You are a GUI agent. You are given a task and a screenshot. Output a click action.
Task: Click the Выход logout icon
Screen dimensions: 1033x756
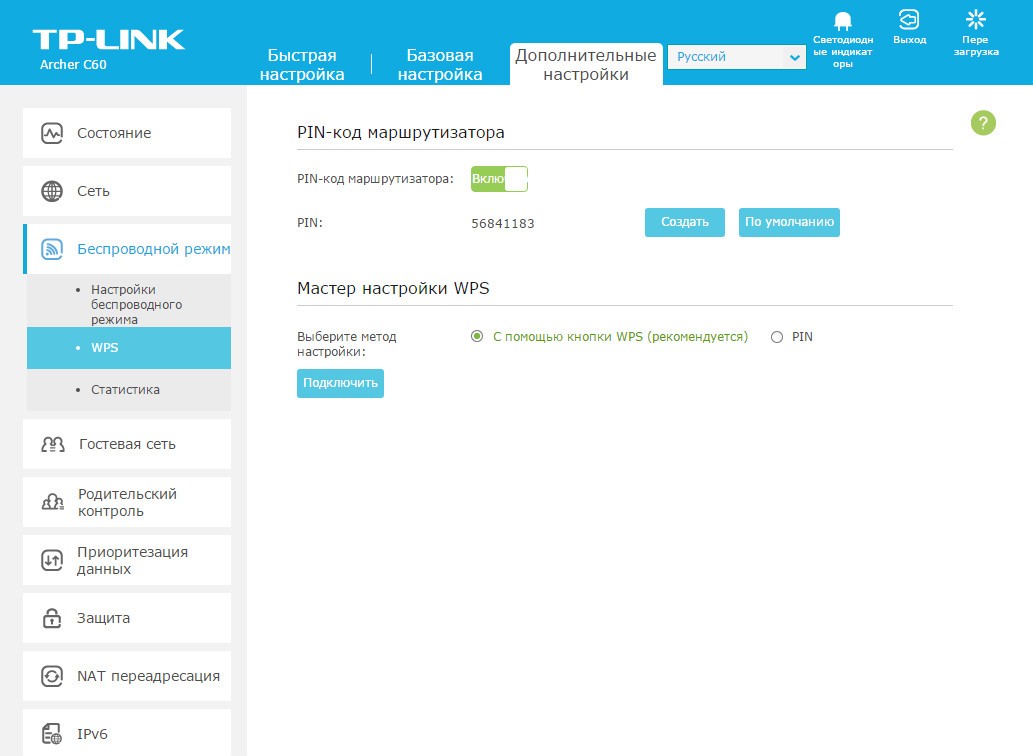pos(909,20)
